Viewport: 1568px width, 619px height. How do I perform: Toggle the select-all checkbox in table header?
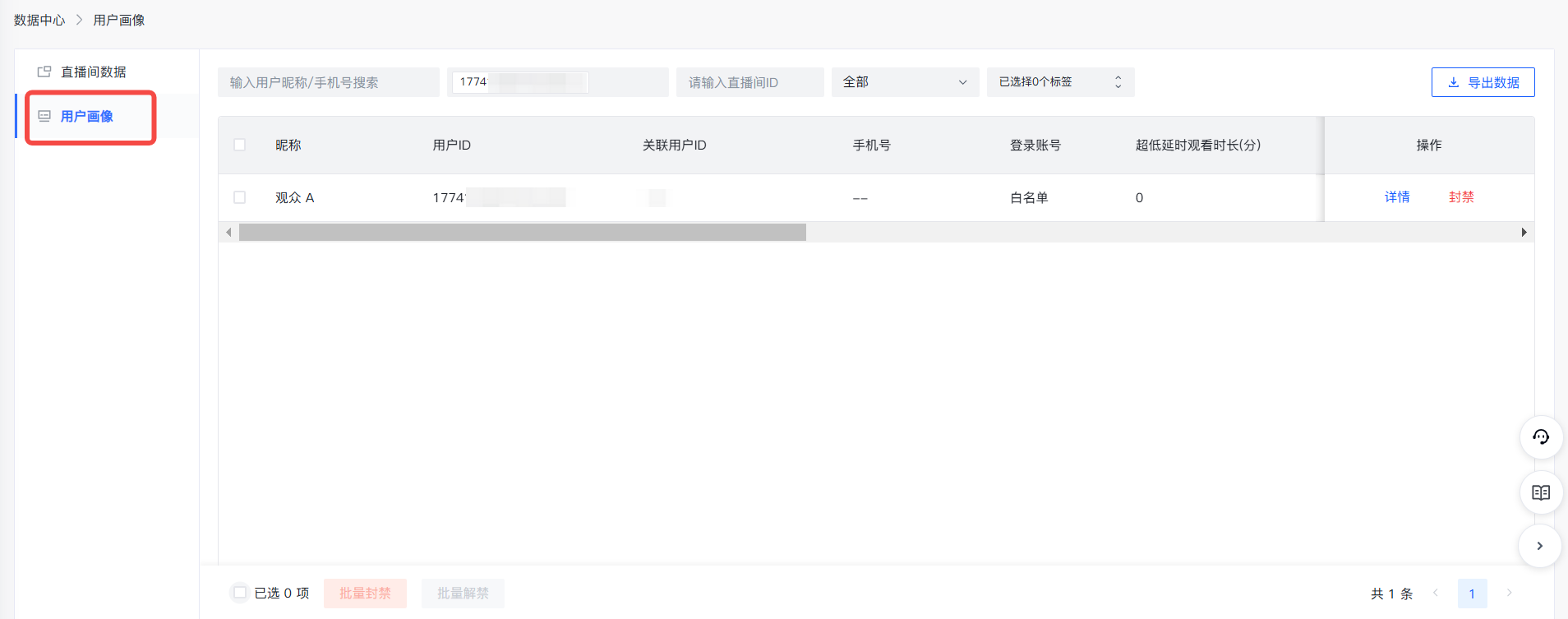[x=240, y=145]
